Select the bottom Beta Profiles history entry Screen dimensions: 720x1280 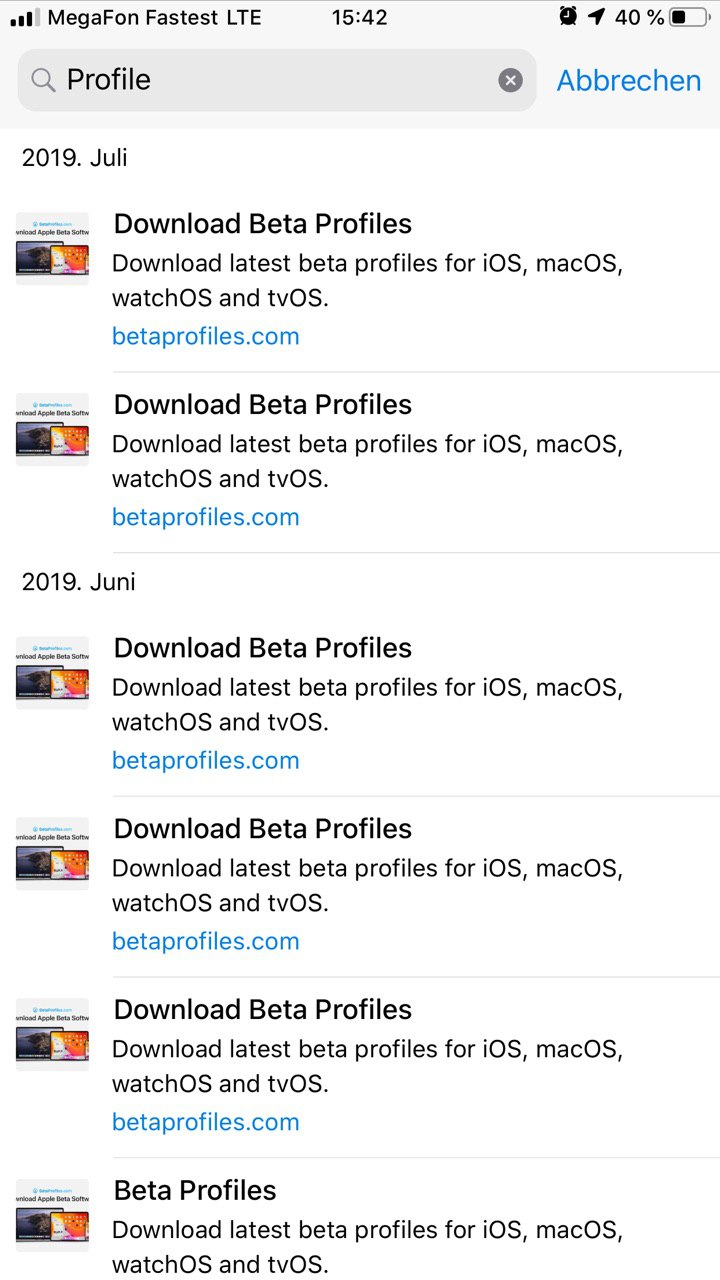pos(360,1220)
